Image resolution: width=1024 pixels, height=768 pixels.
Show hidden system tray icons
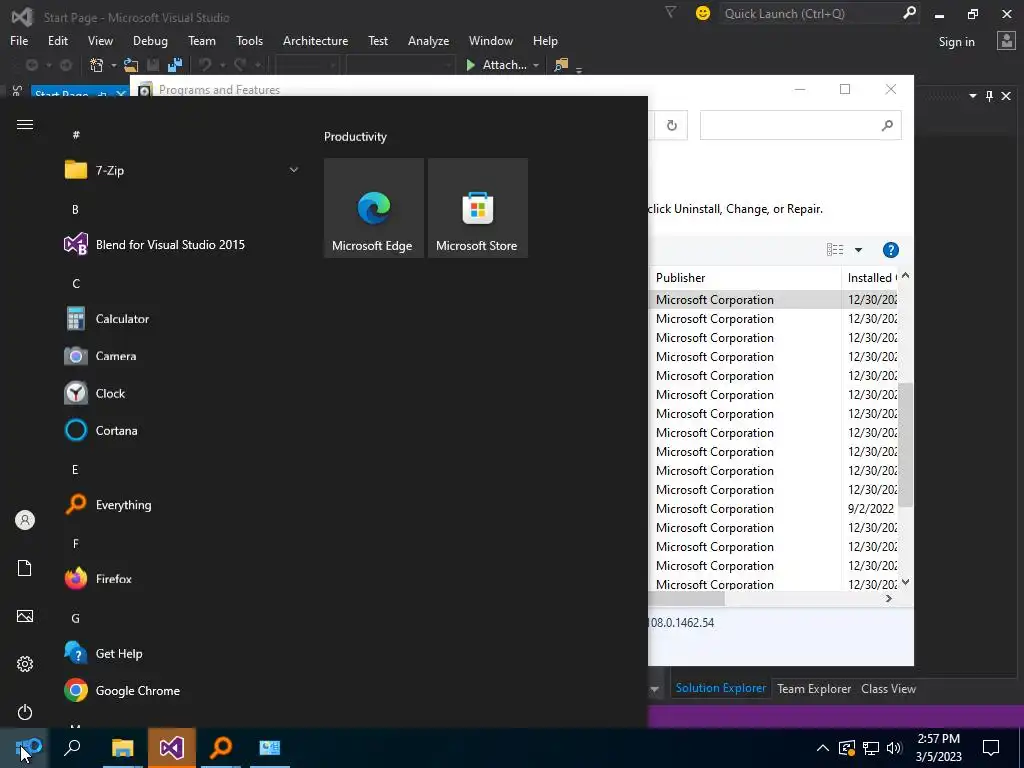822,748
